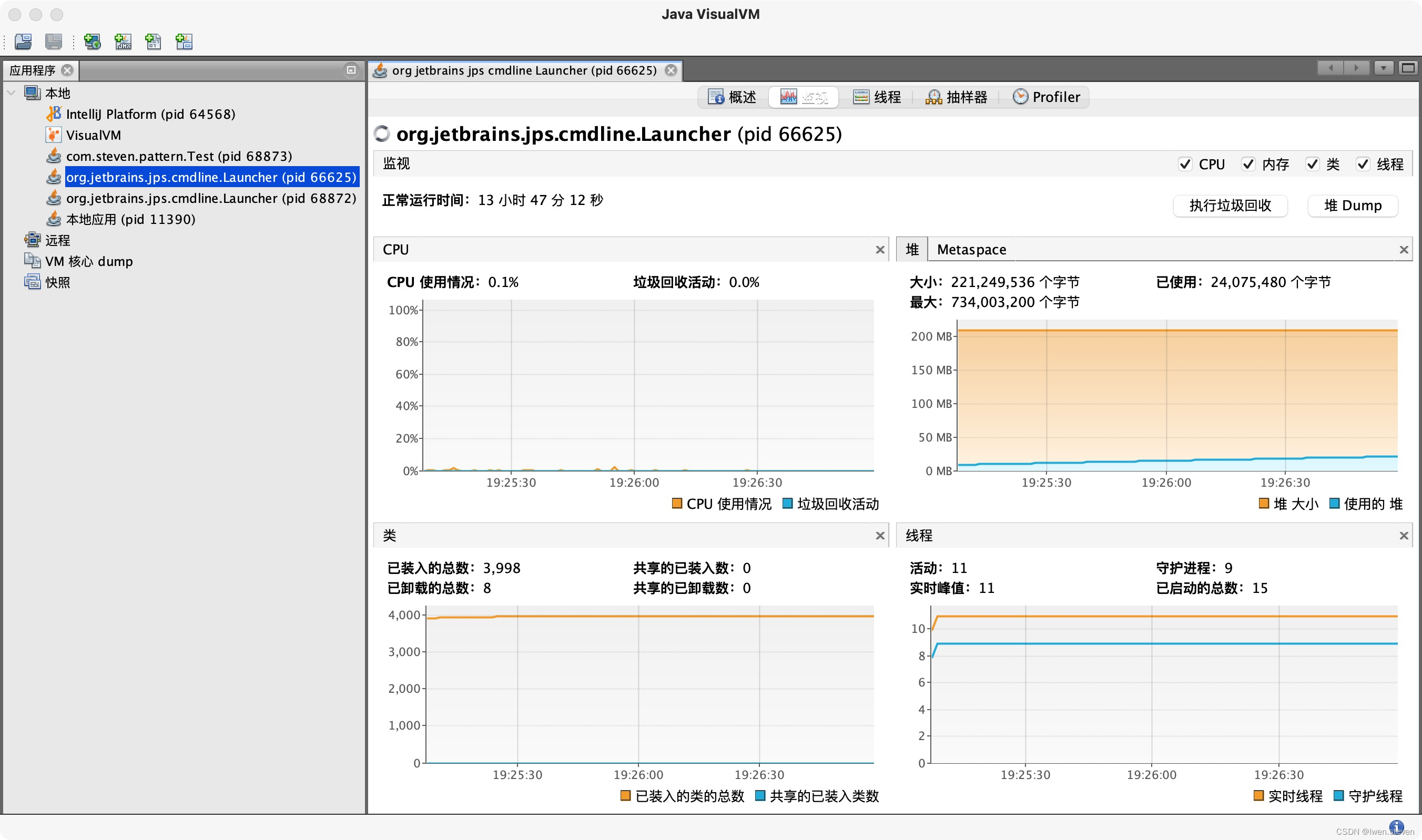The image size is (1422, 840).
Task: Click the 本地应用 pid 11390 icon
Action: pos(54,219)
